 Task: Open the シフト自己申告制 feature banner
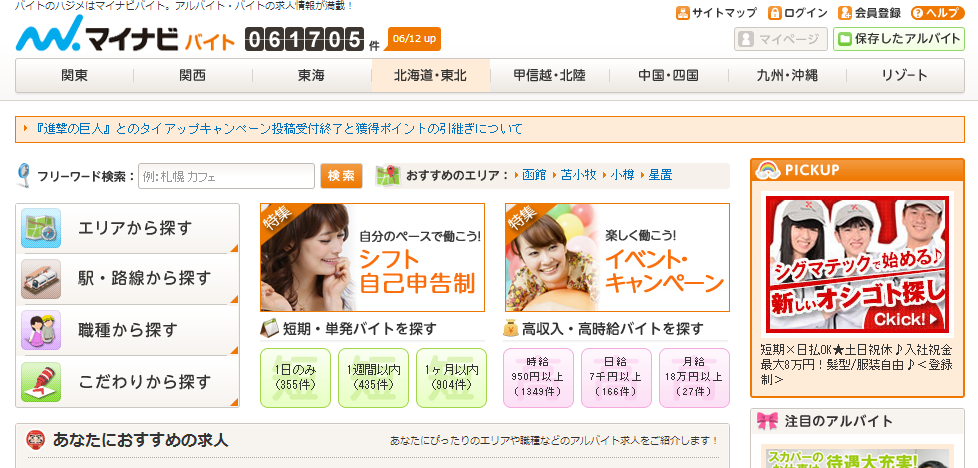tap(372, 258)
